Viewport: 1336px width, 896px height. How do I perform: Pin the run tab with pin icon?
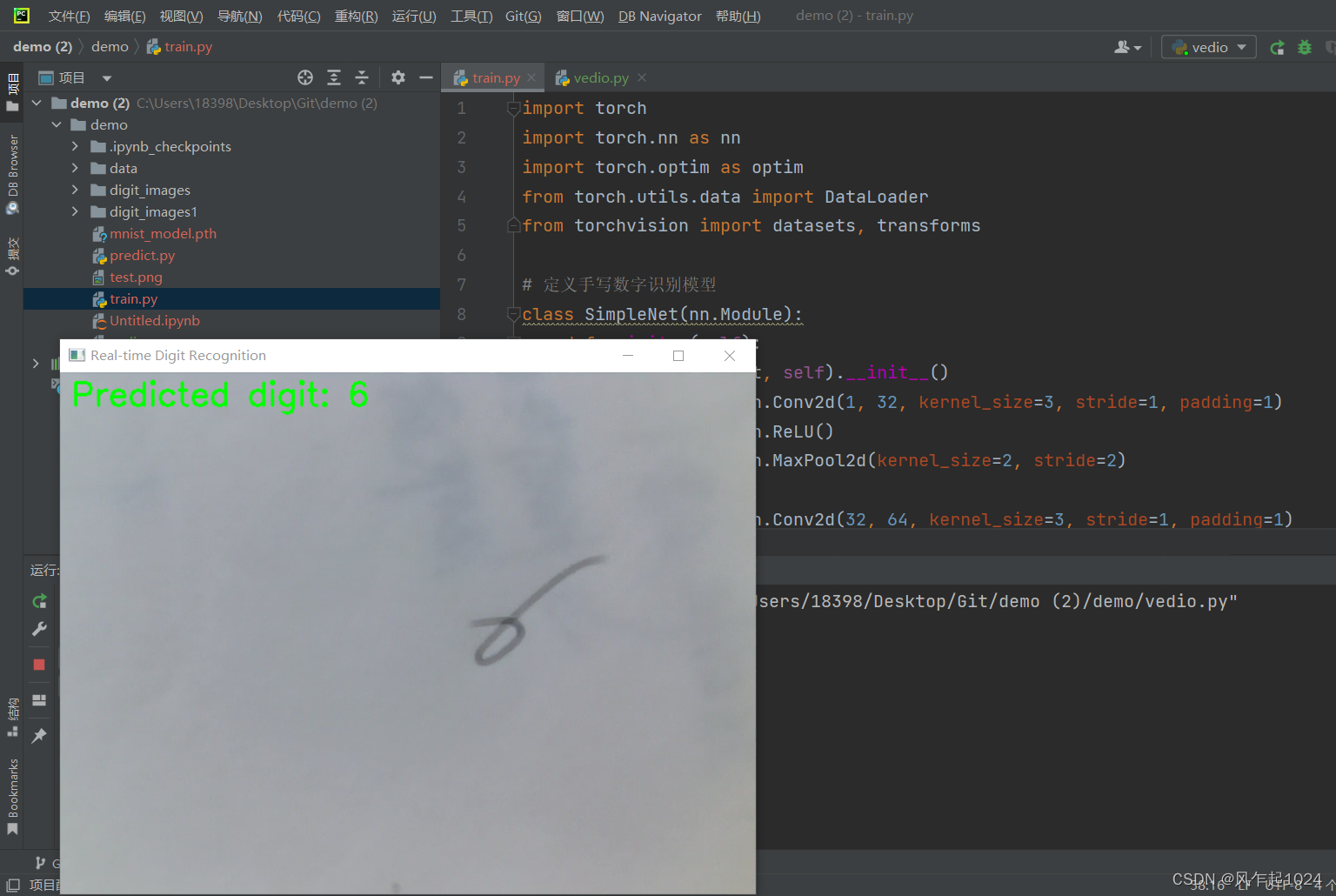click(x=39, y=736)
